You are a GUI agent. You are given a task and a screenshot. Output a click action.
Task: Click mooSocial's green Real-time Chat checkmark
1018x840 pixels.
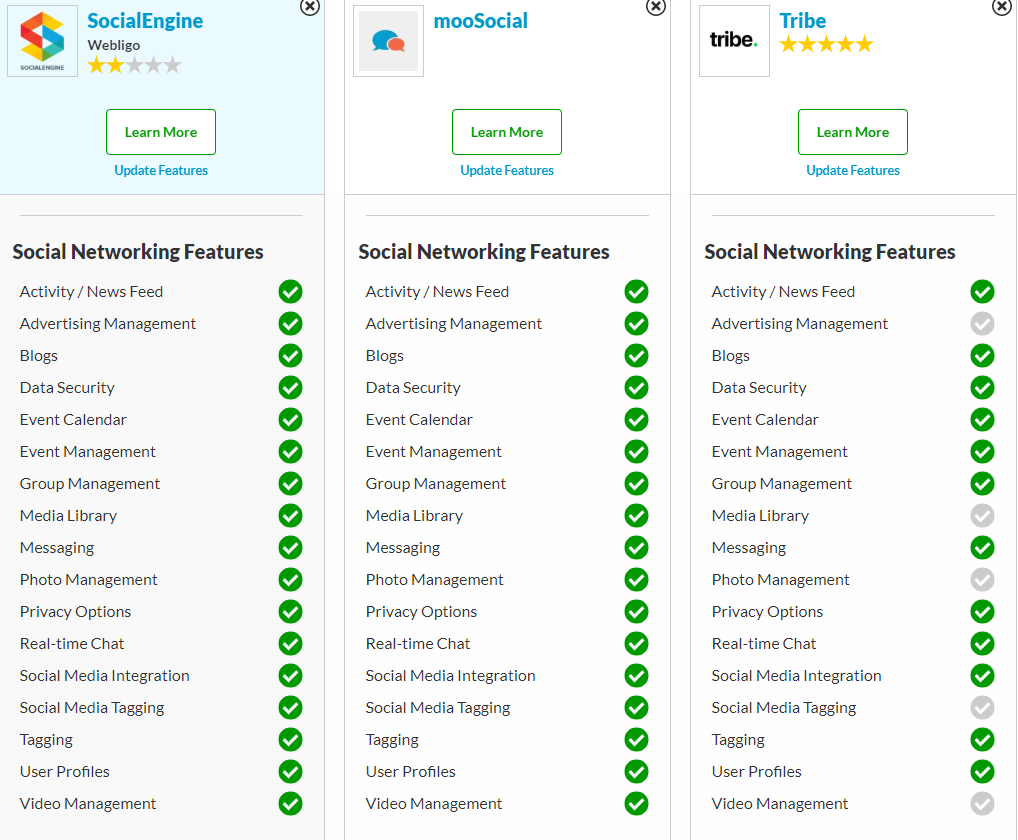click(x=636, y=643)
